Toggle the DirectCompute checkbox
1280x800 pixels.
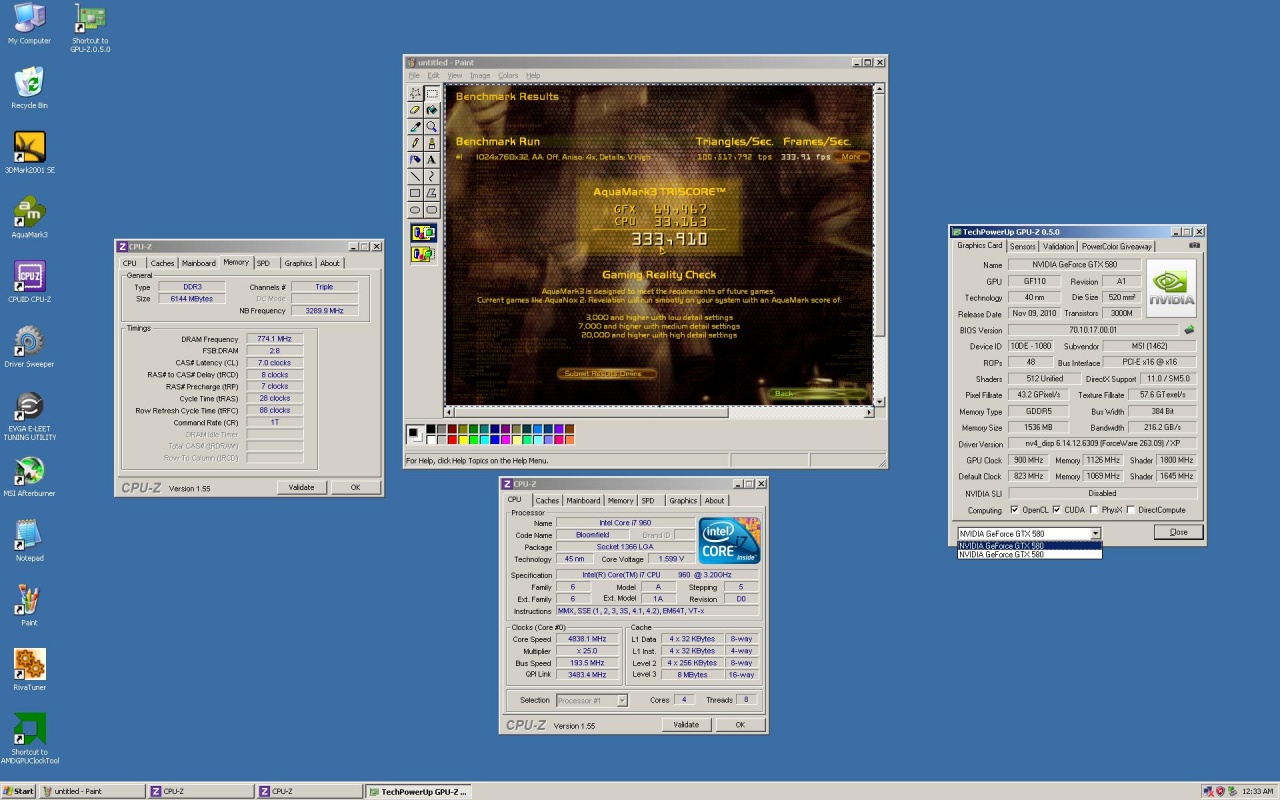tap(1130, 510)
